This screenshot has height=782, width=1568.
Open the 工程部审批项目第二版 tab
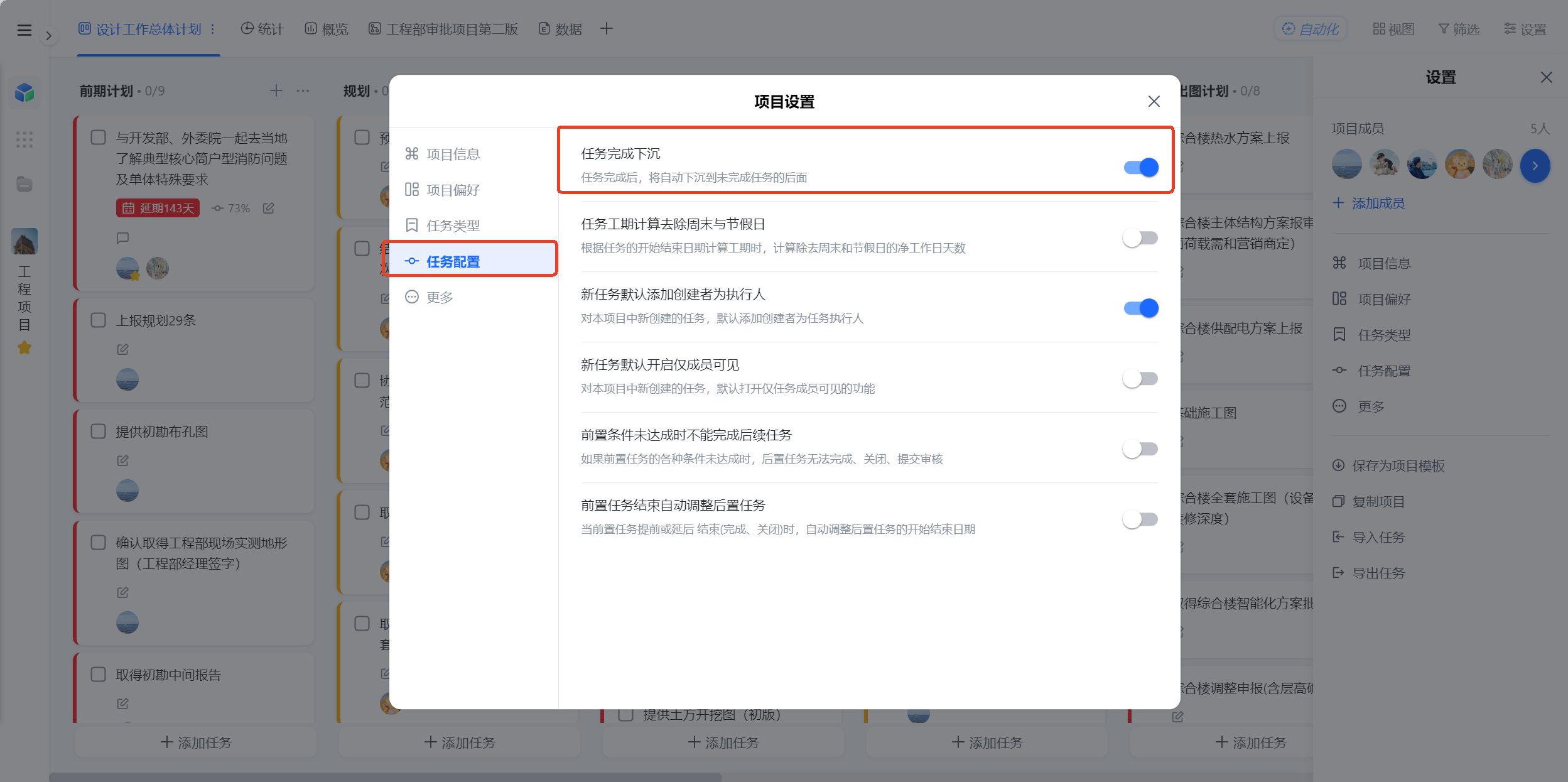pyautogui.click(x=443, y=29)
